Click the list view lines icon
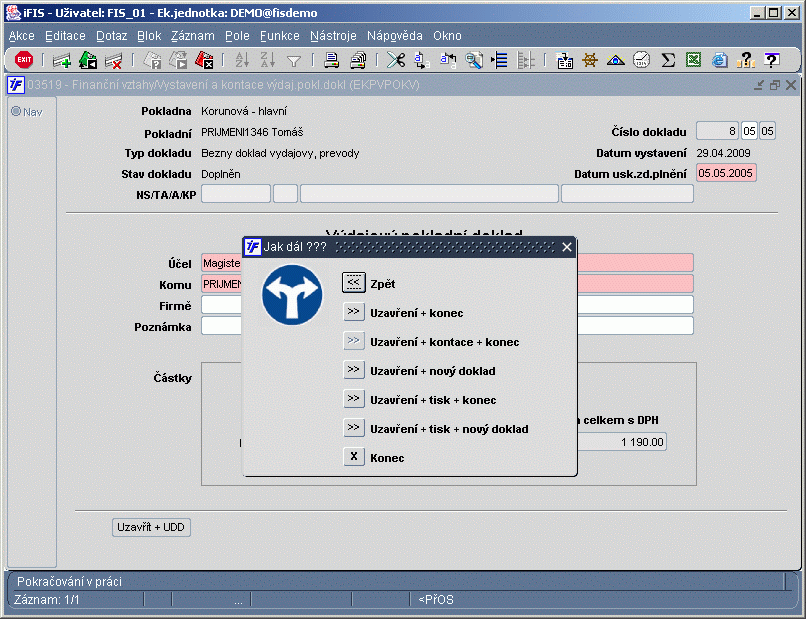This screenshot has height=619, width=806. (x=499, y=61)
